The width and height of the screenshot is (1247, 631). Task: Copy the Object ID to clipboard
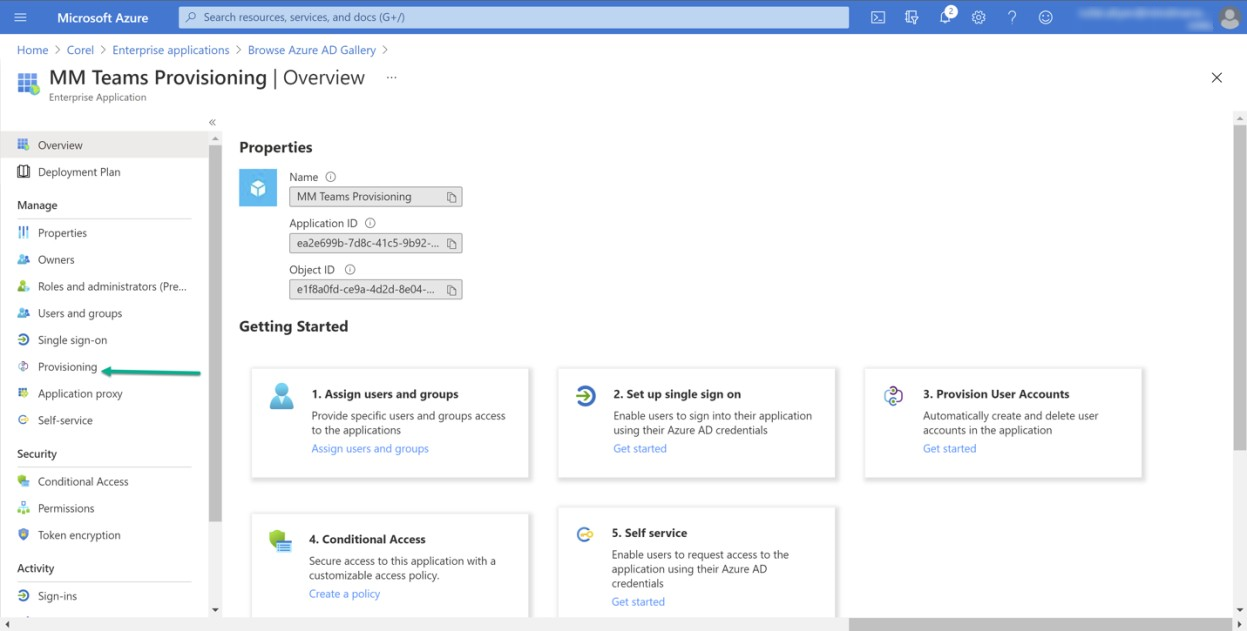pyautogui.click(x=451, y=290)
